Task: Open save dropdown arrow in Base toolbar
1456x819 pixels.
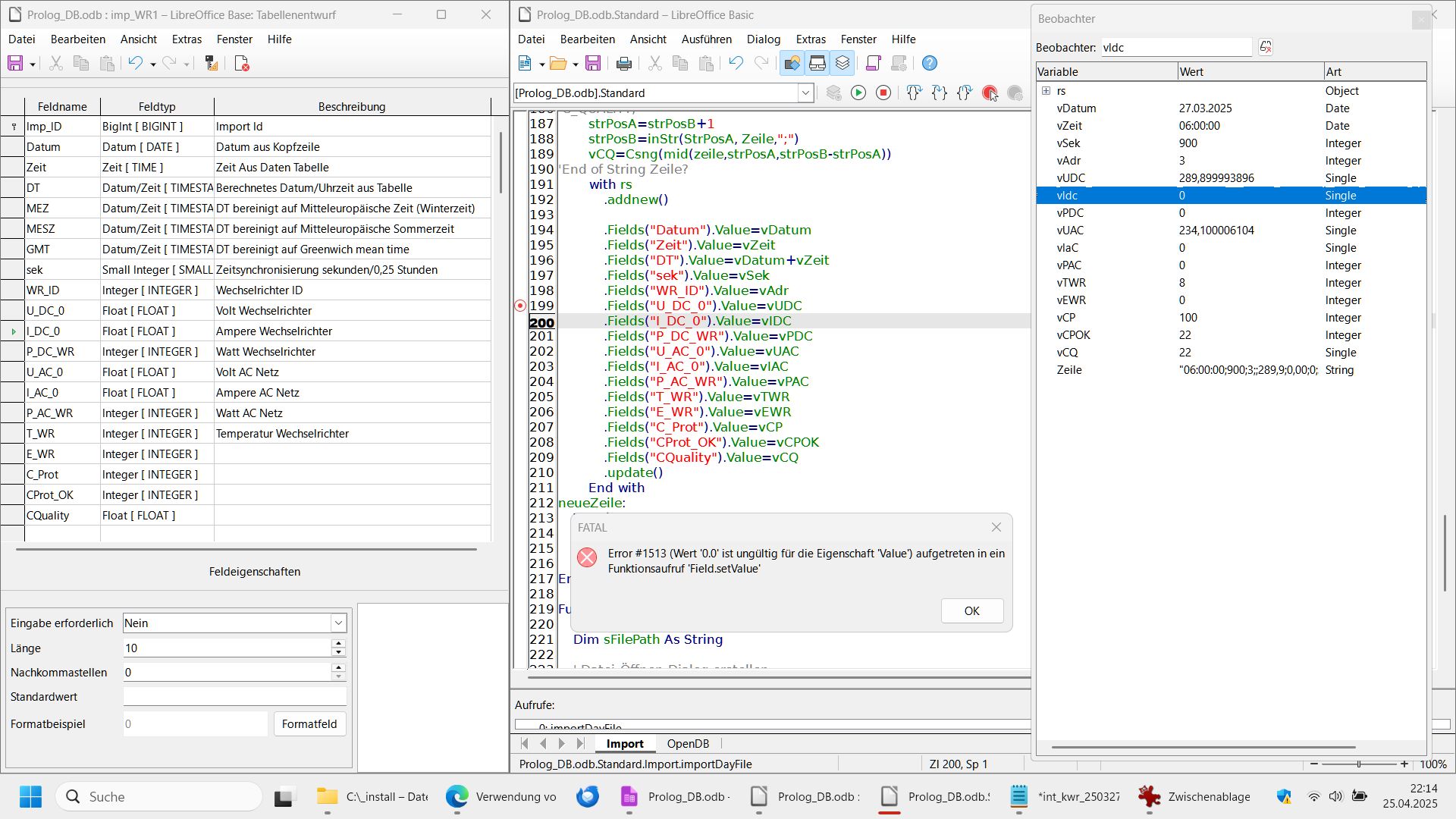Action: (33, 64)
